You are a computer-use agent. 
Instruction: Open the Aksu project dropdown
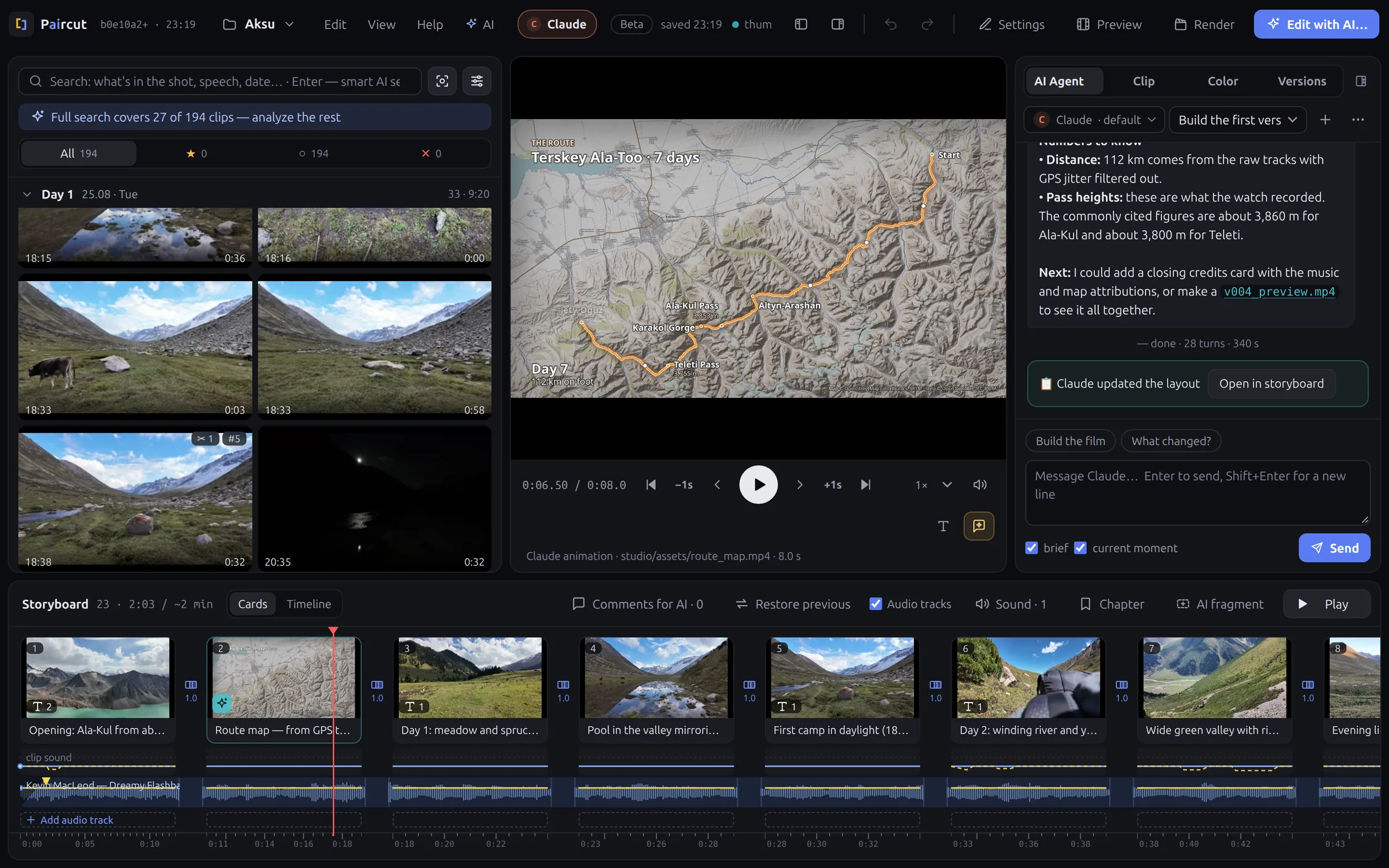click(x=259, y=24)
